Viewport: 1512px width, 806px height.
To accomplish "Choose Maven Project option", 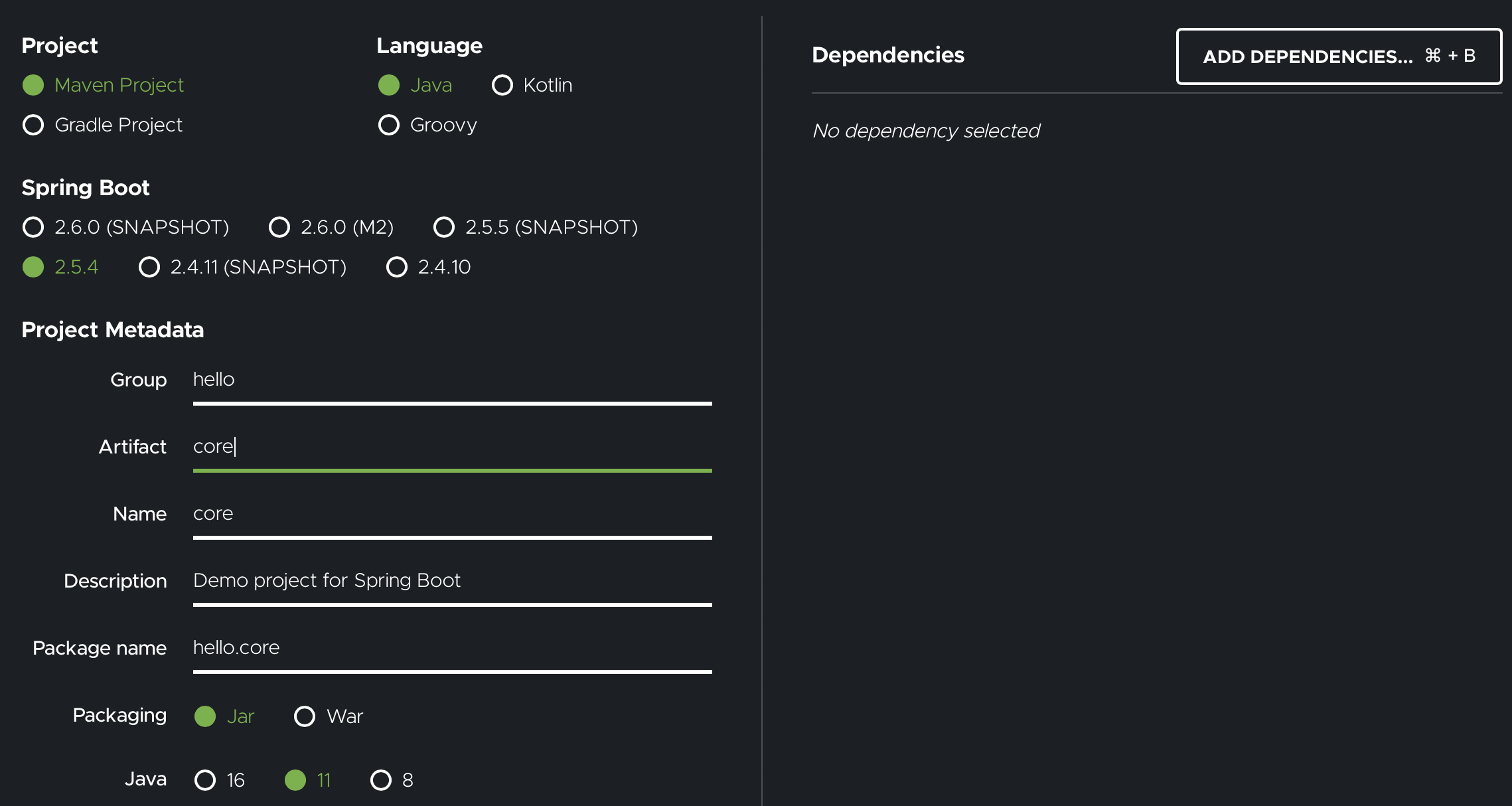I will pyautogui.click(x=33, y=85).
